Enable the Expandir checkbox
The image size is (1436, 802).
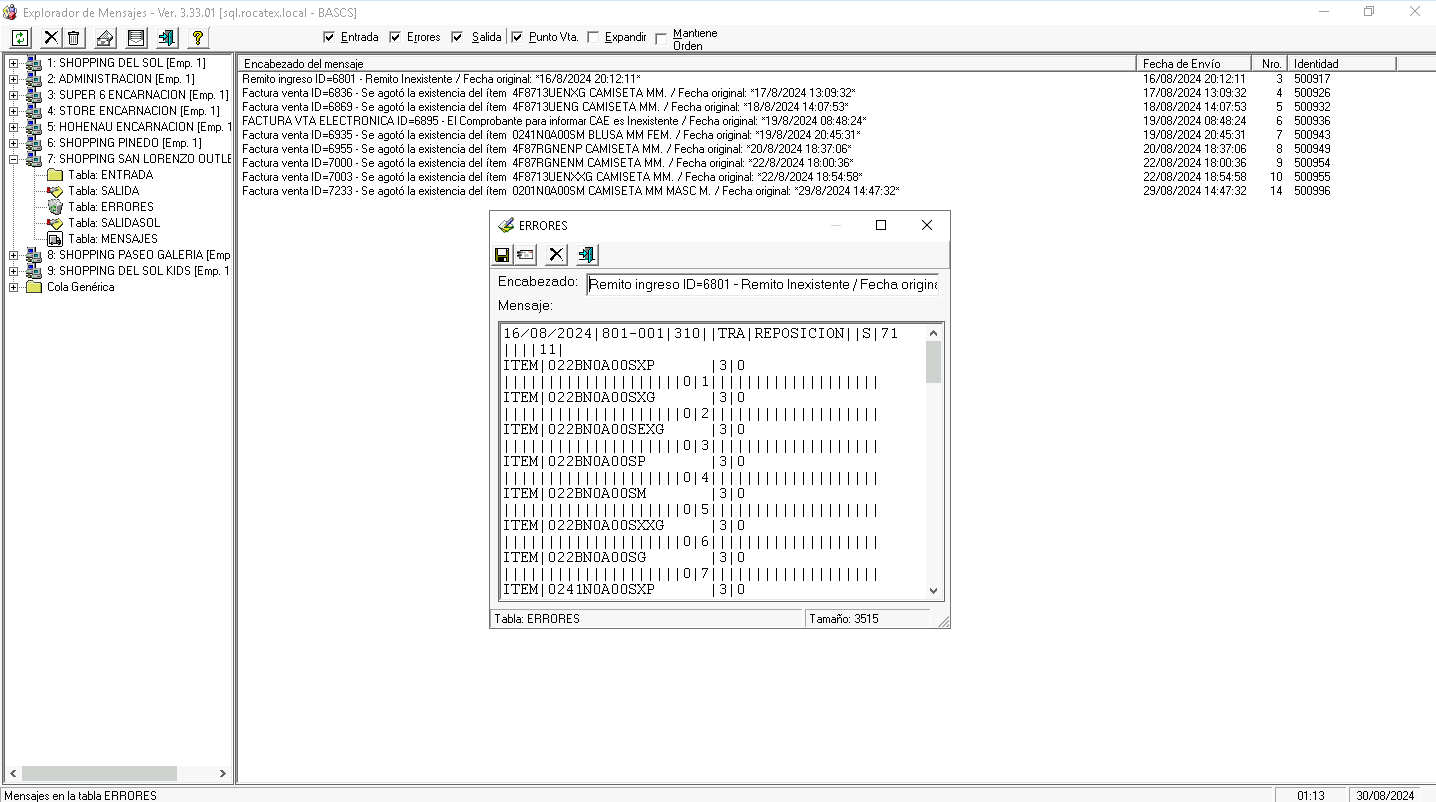pyautogui.click(x=593, y=37)
